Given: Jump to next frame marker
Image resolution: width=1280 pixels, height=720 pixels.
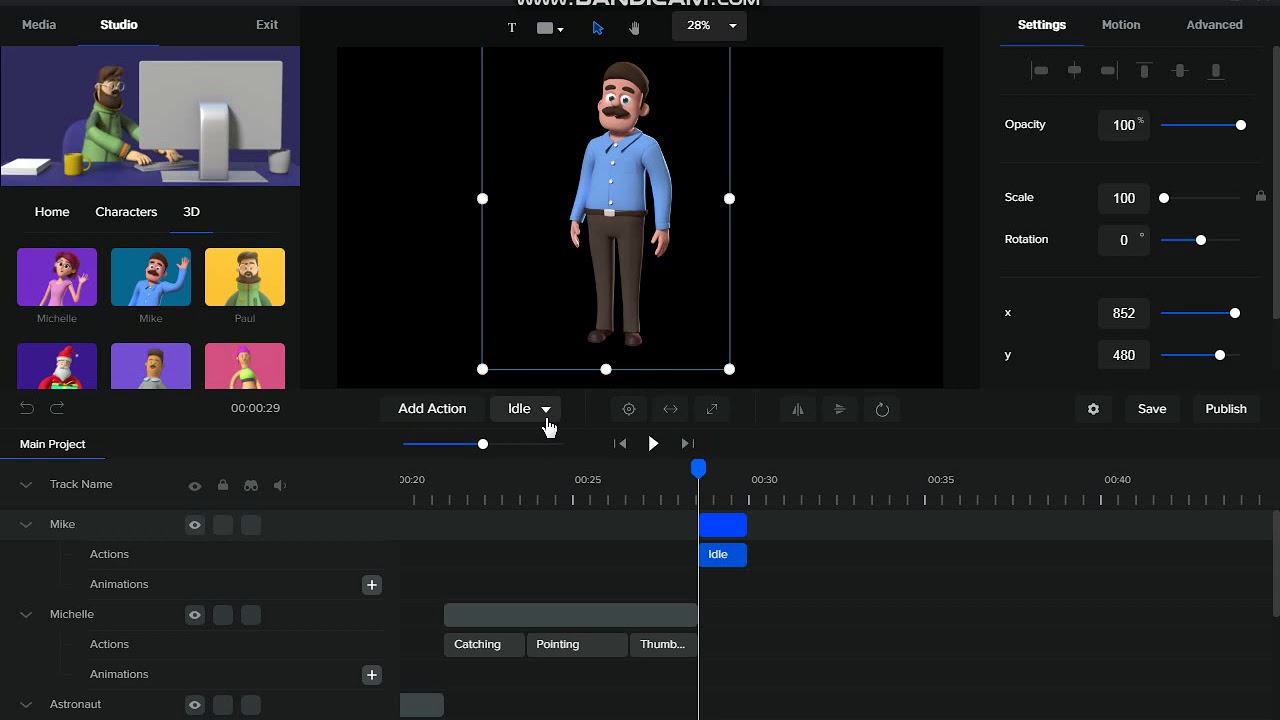Looking at the screenshot, I should pyautogui.click(x=687, y=443).
